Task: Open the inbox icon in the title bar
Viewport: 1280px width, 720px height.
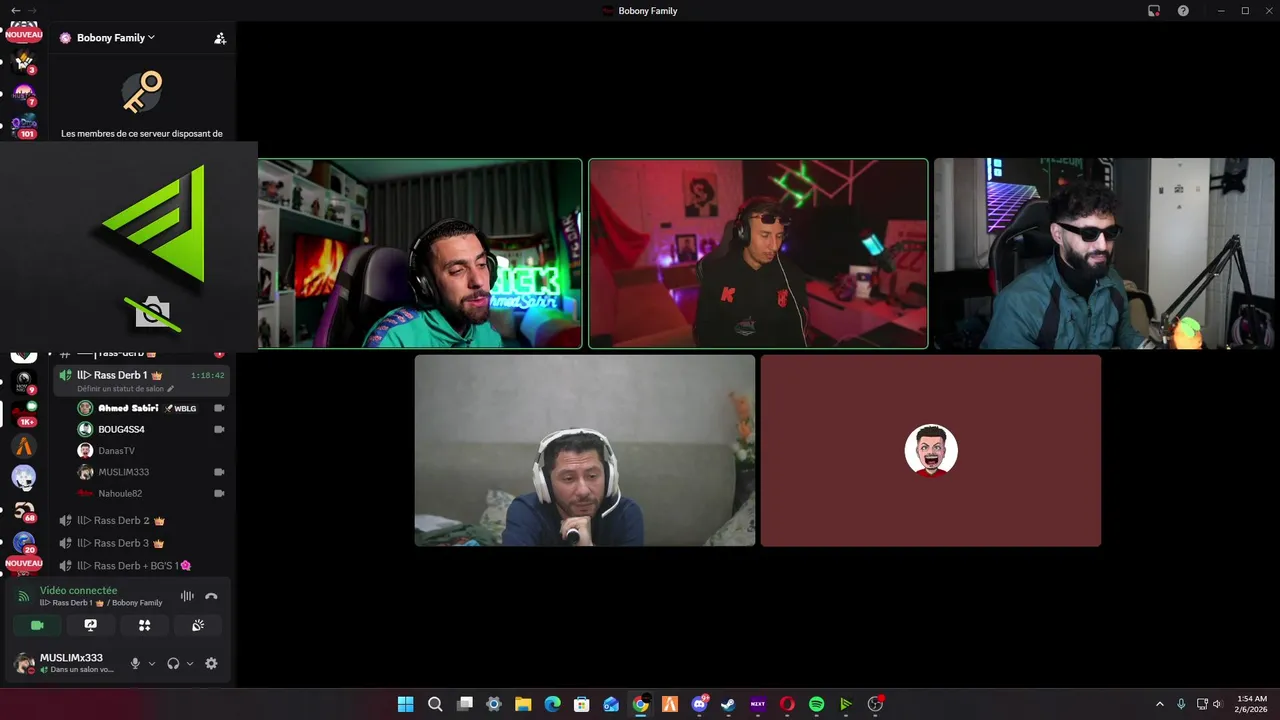Action: (x=1154, y=10)
